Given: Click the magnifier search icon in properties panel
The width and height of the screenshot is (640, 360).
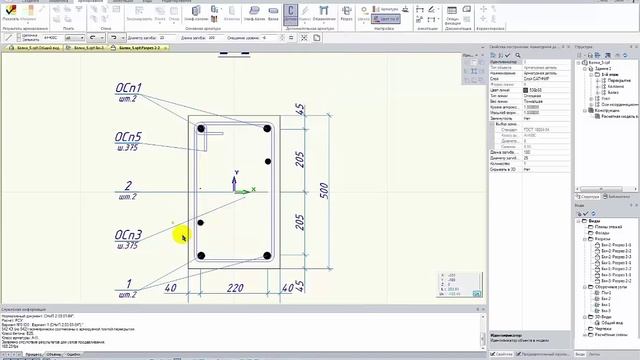Looking at the screenshot, I should click(518, 55).
